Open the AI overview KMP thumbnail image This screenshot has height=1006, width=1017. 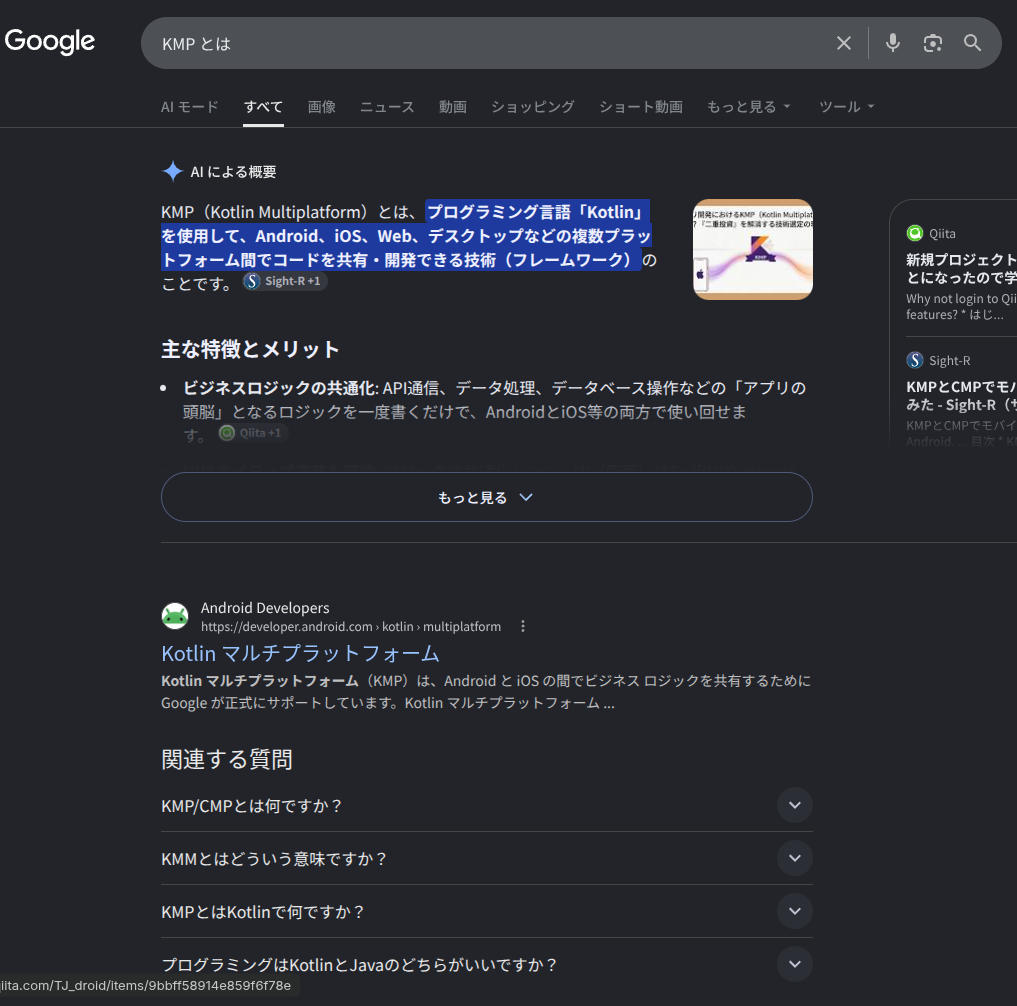752,250
